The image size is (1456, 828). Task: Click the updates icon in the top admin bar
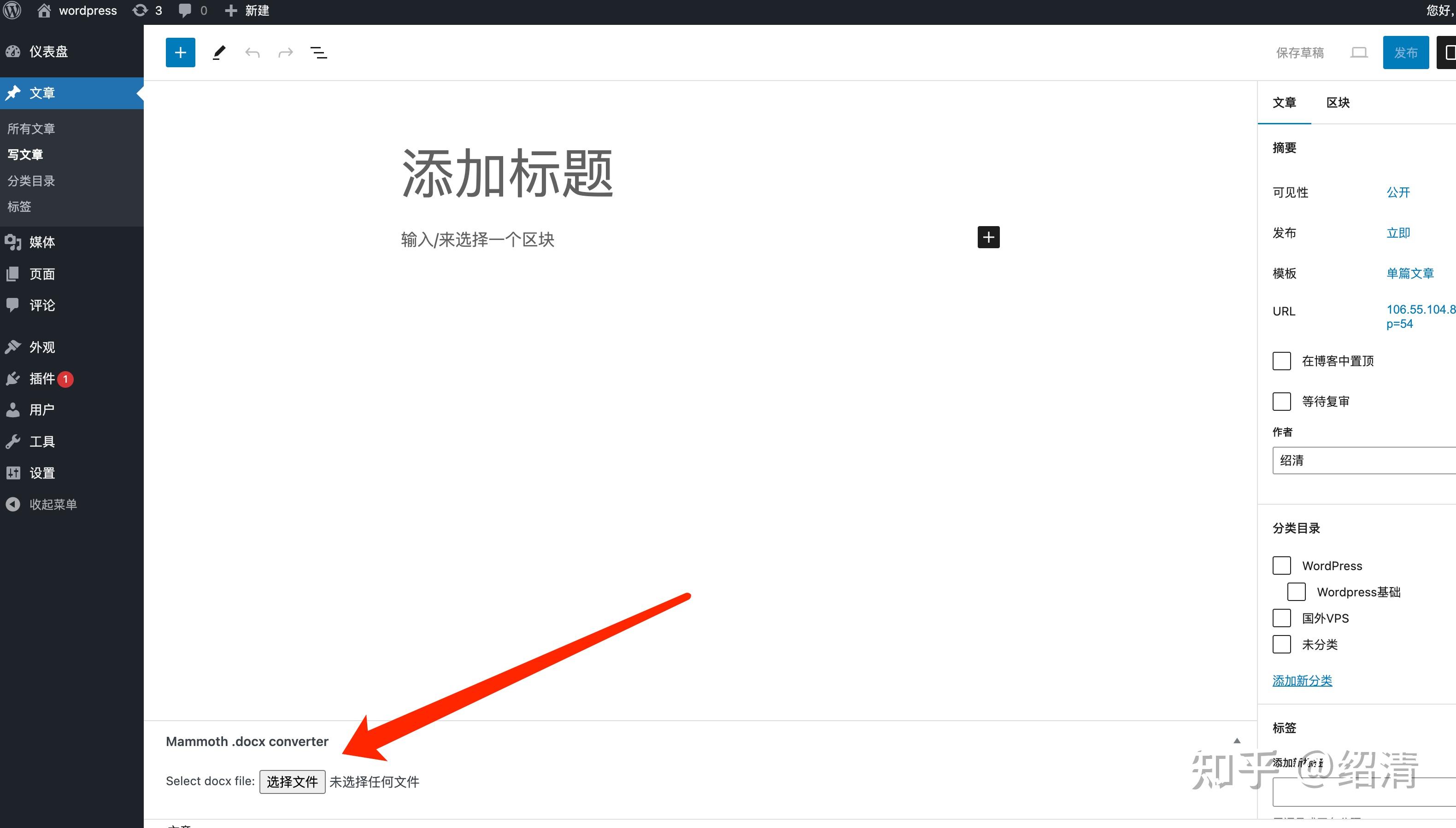(x=140, y=10)
